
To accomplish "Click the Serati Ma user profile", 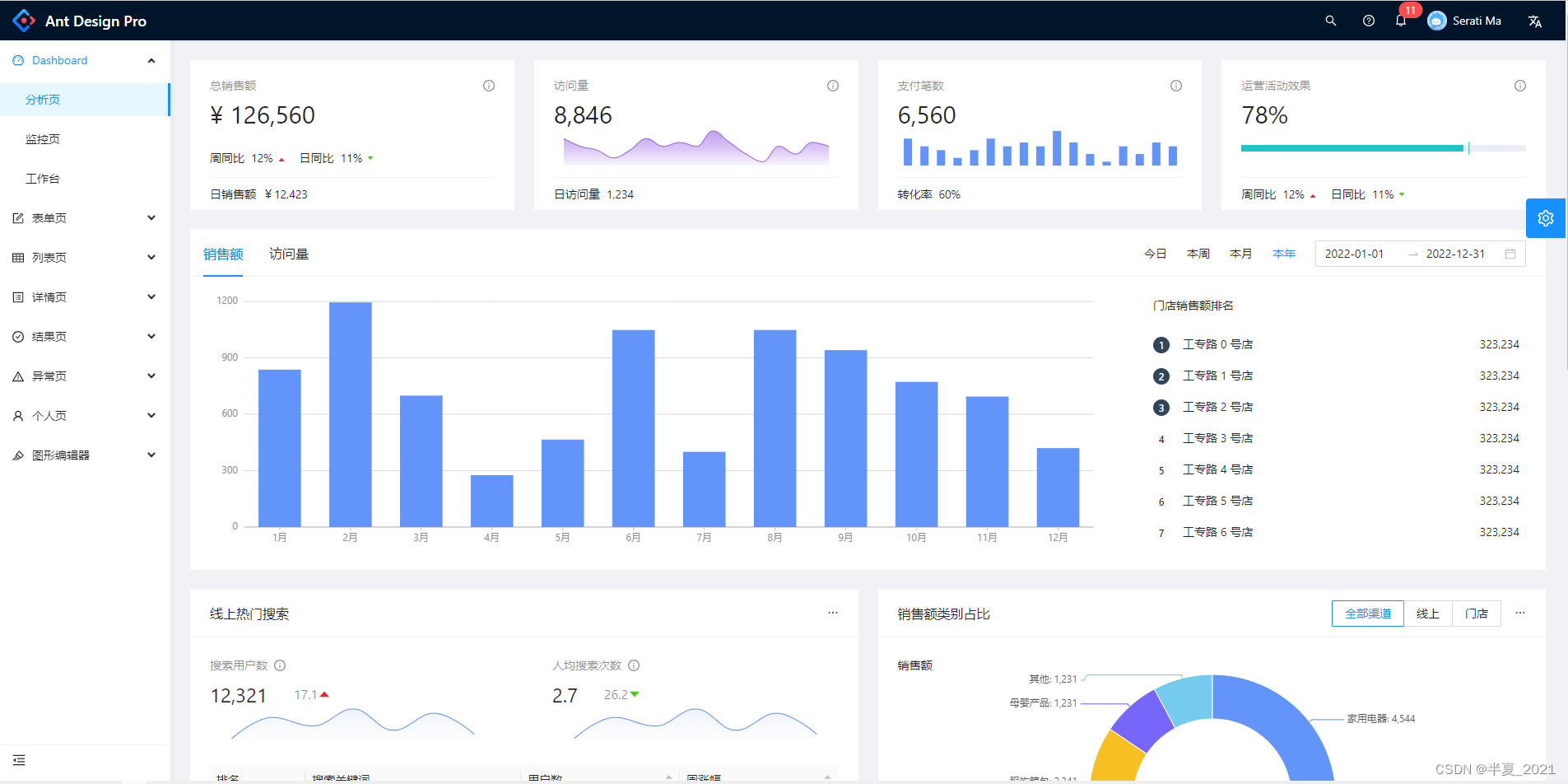I will (1466, 21).
